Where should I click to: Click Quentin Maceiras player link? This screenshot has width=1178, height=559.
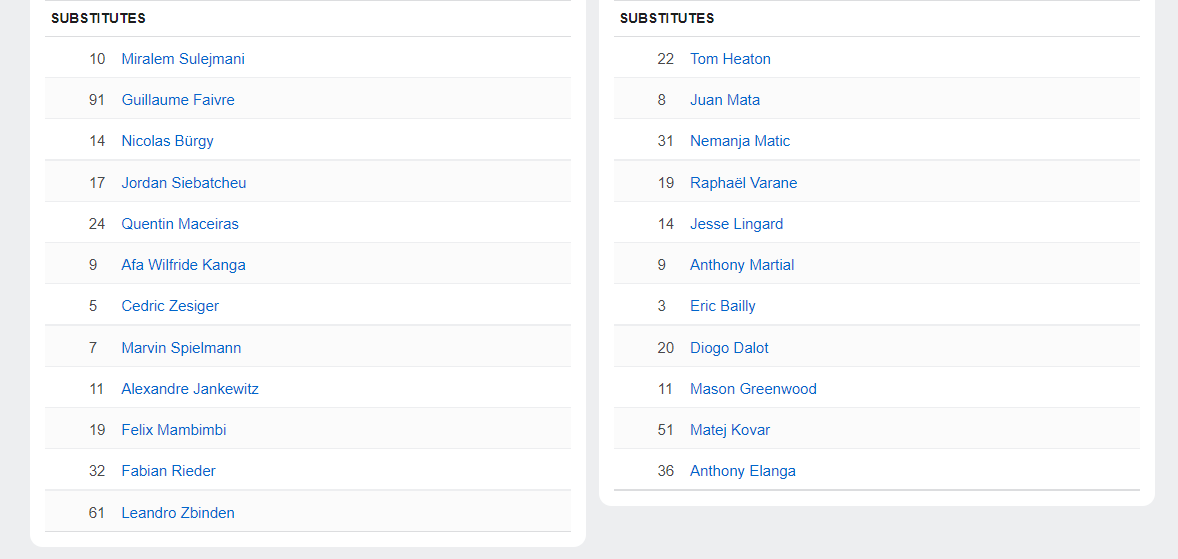point(180,224)
